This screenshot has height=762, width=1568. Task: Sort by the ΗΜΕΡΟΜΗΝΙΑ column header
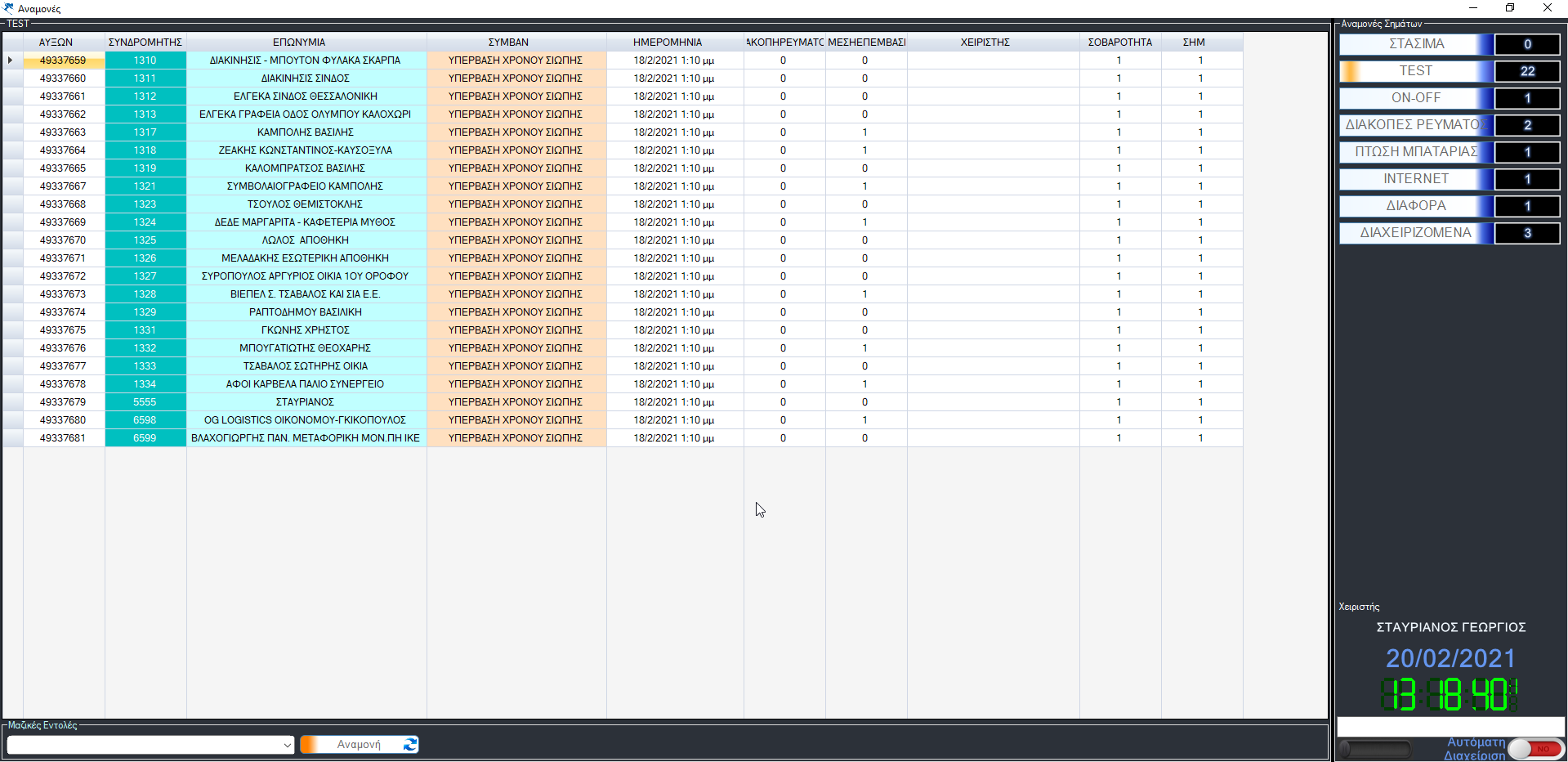[x=667, y=43]
